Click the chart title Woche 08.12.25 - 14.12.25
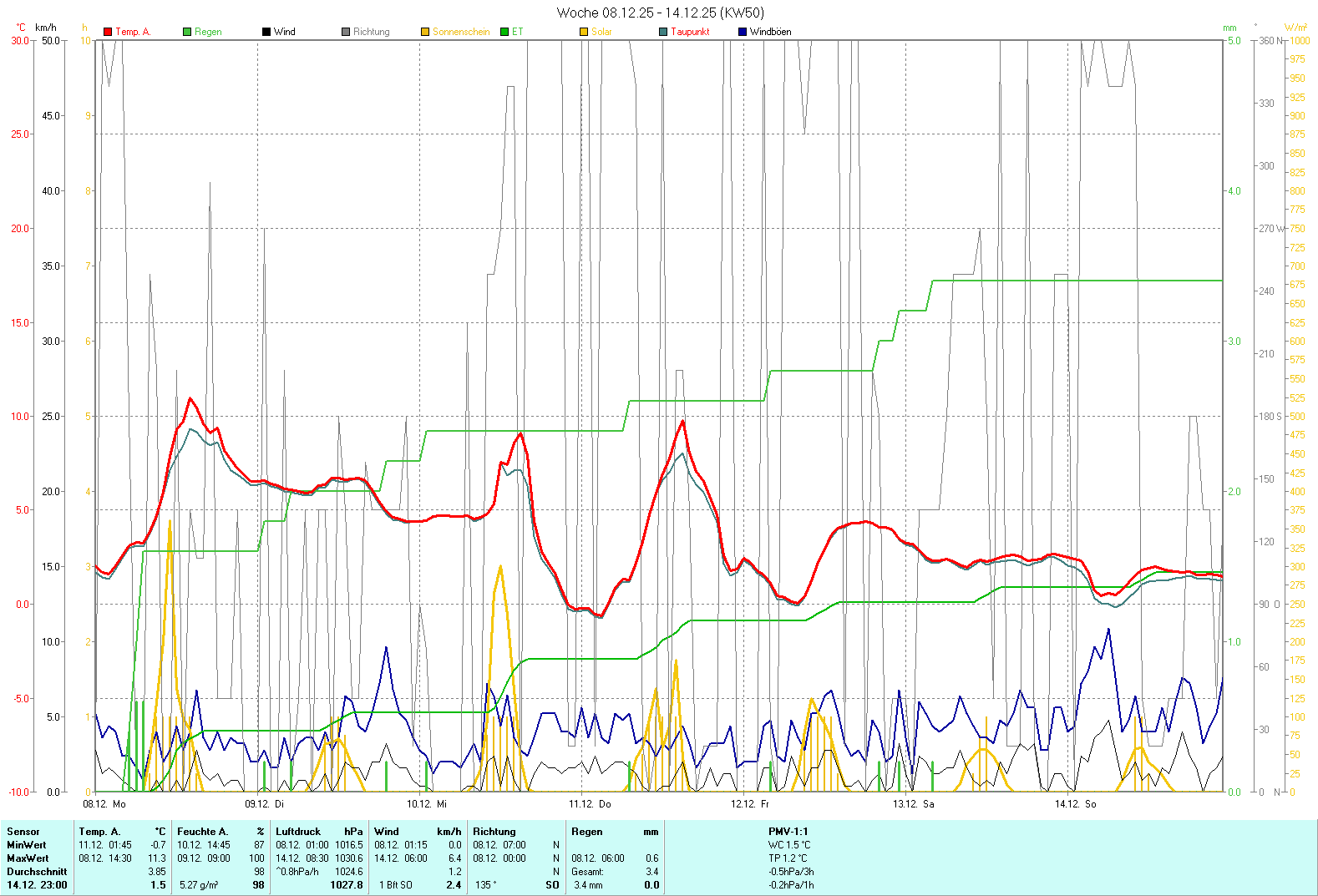The width and height of the screenshot is (1318, 896). 660,13
